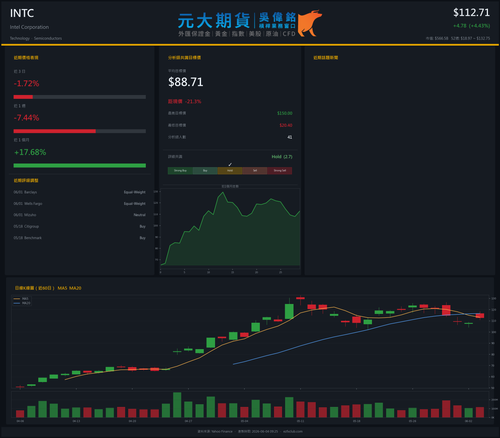This screenshot has width=500, height=438.
Task: Select the Strong Sell rating segment
Action: [x=280, y=171]
